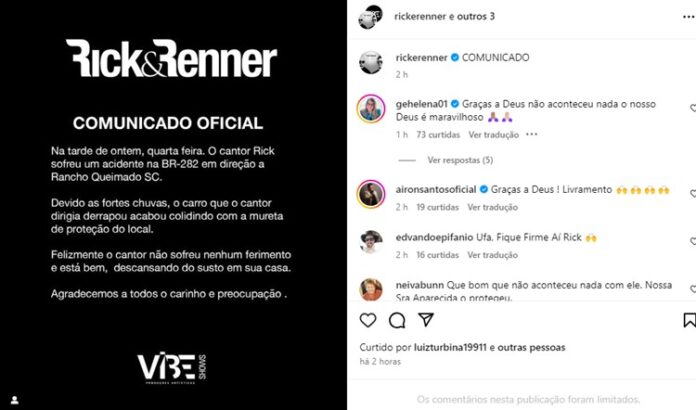Screen dimensions: 696x410
Task: Open 73 curtidas likes list
Action: pos(438,134)
